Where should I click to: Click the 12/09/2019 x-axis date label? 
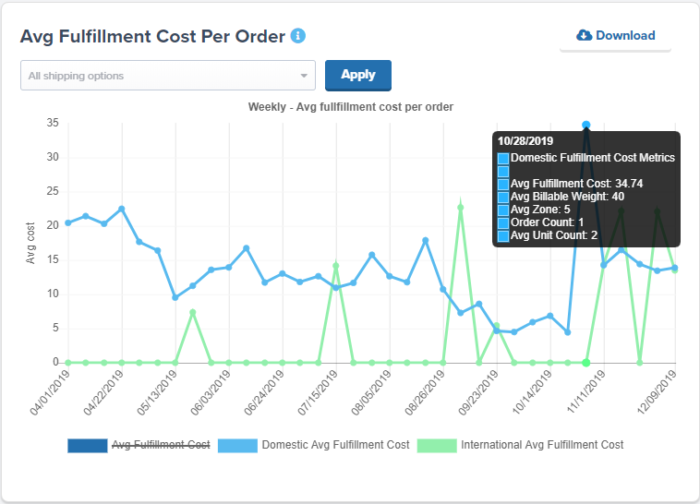pos(657,394)
